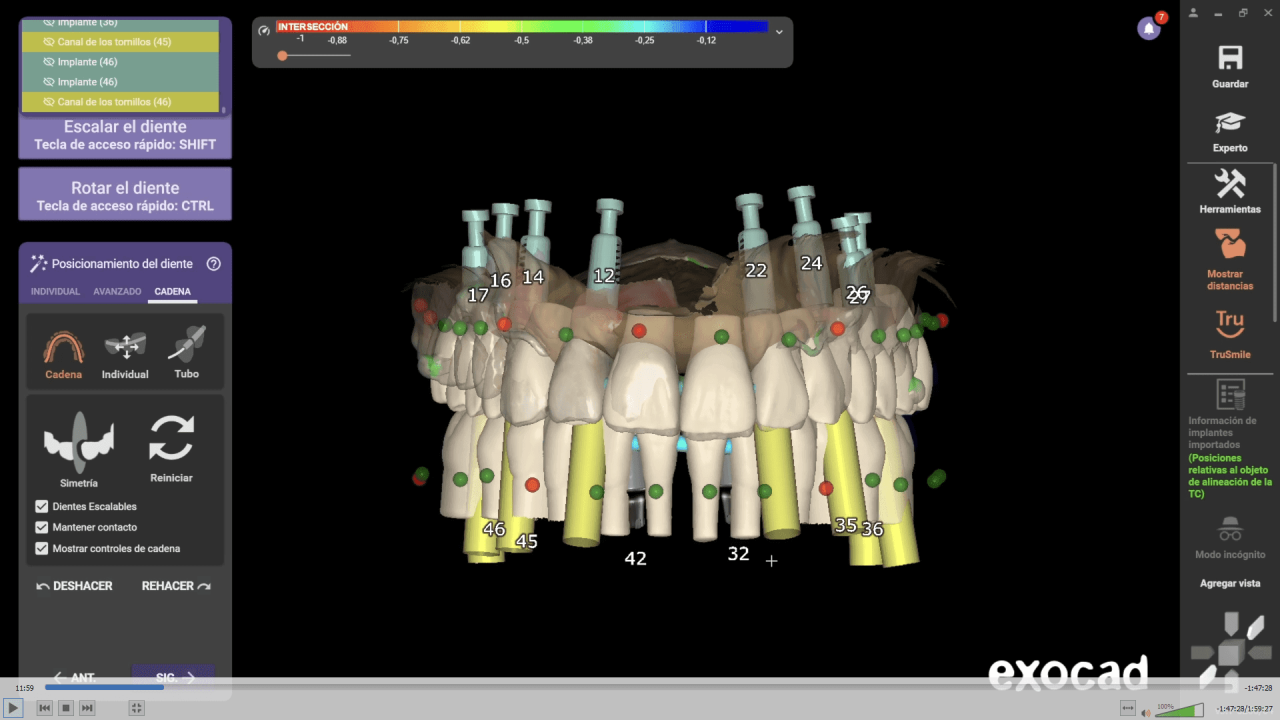Click tooth label 36 in viewport
This screenshot has height=720, width=1280.
point(872,529)
